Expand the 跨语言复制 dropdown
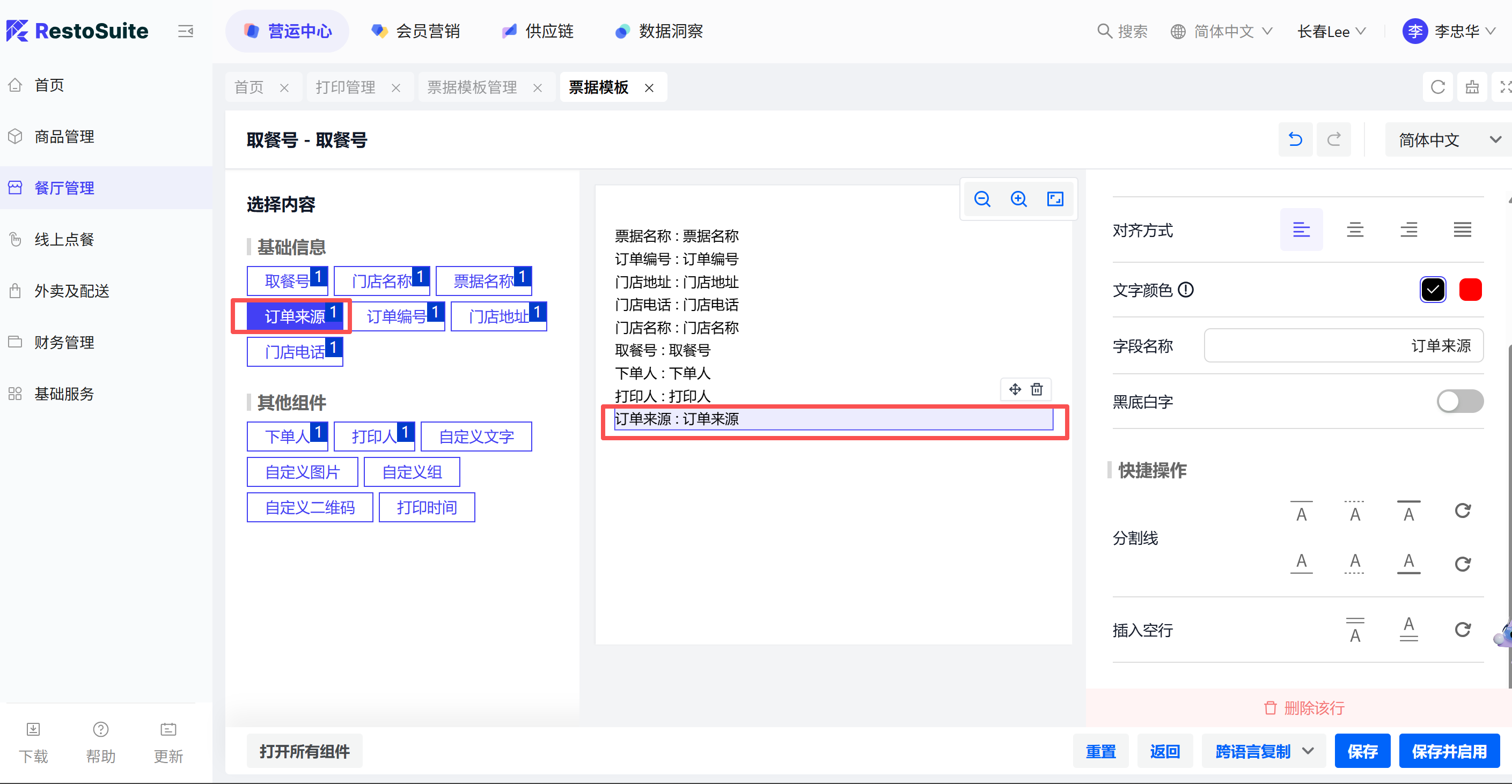The image size is (1512, 784). [1308, 751]
